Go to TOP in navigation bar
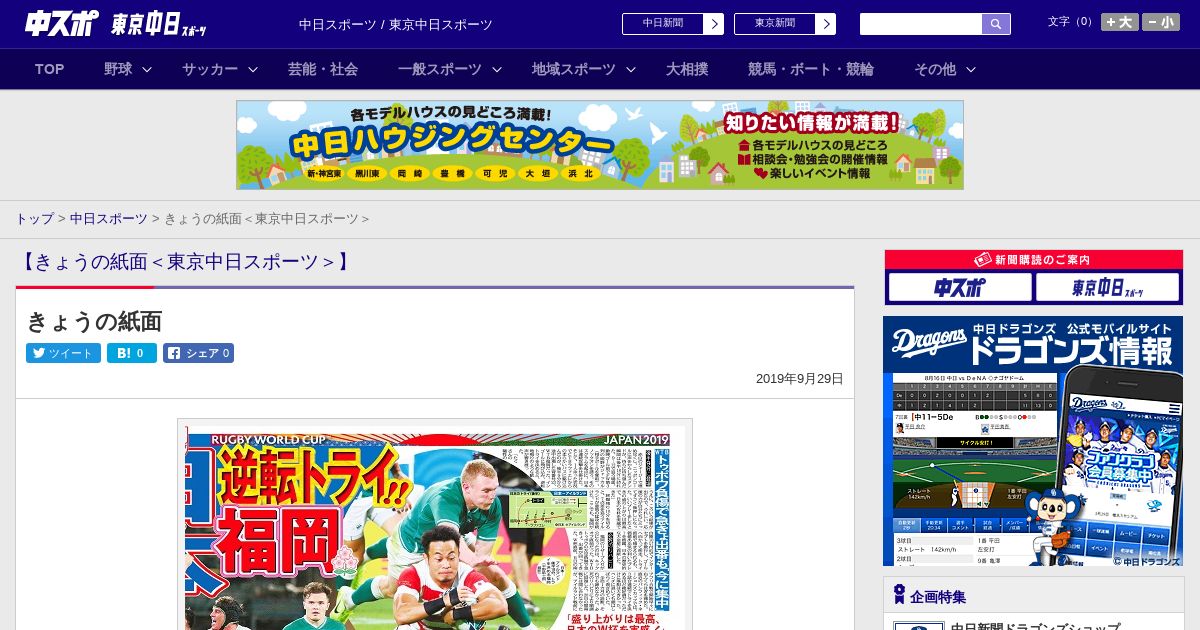Image resolution: width=1200 pixels, height=630 pixels. [x=50, y=69]
